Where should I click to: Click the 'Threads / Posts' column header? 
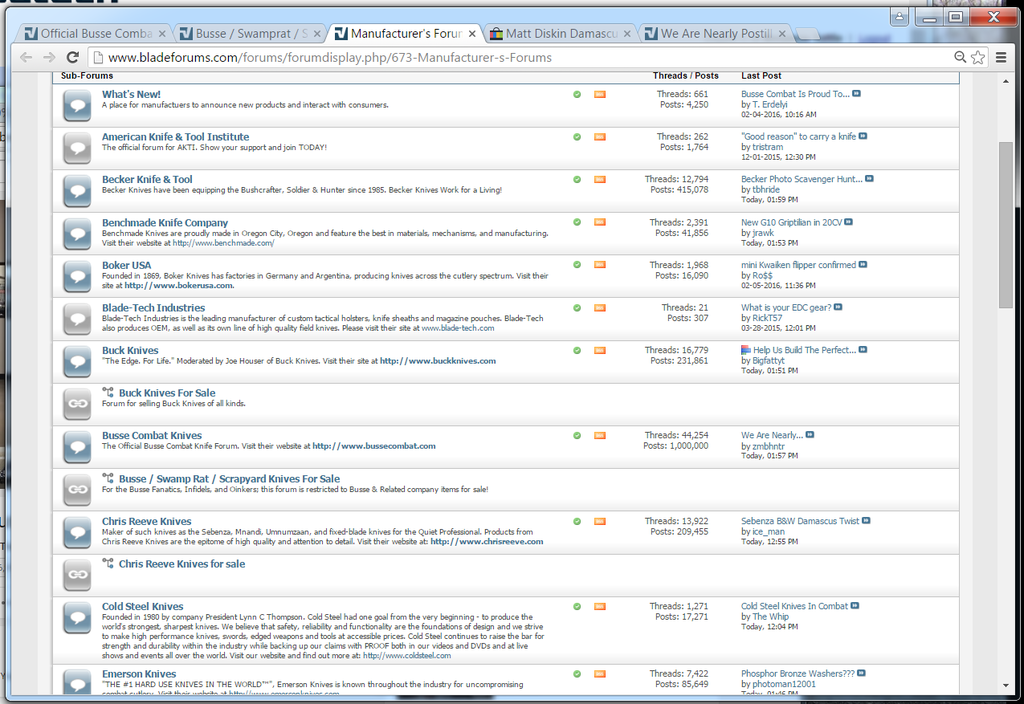[x=686, y=76]
